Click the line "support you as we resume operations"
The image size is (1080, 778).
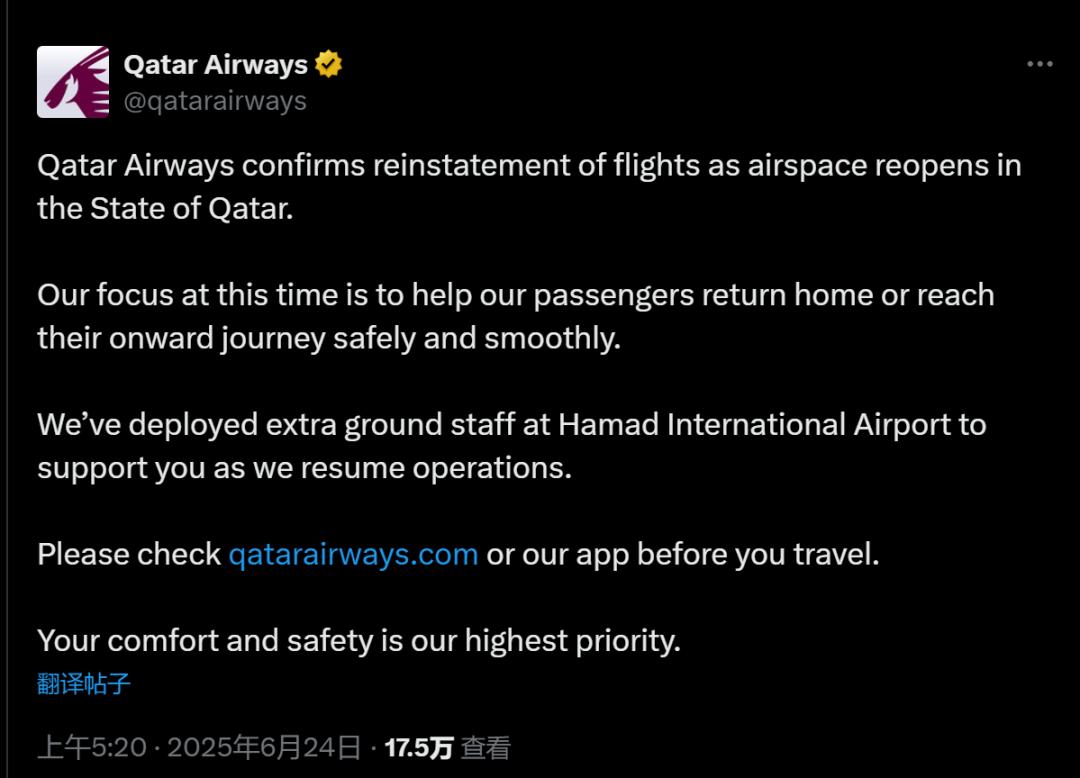(x=304, y=468)
